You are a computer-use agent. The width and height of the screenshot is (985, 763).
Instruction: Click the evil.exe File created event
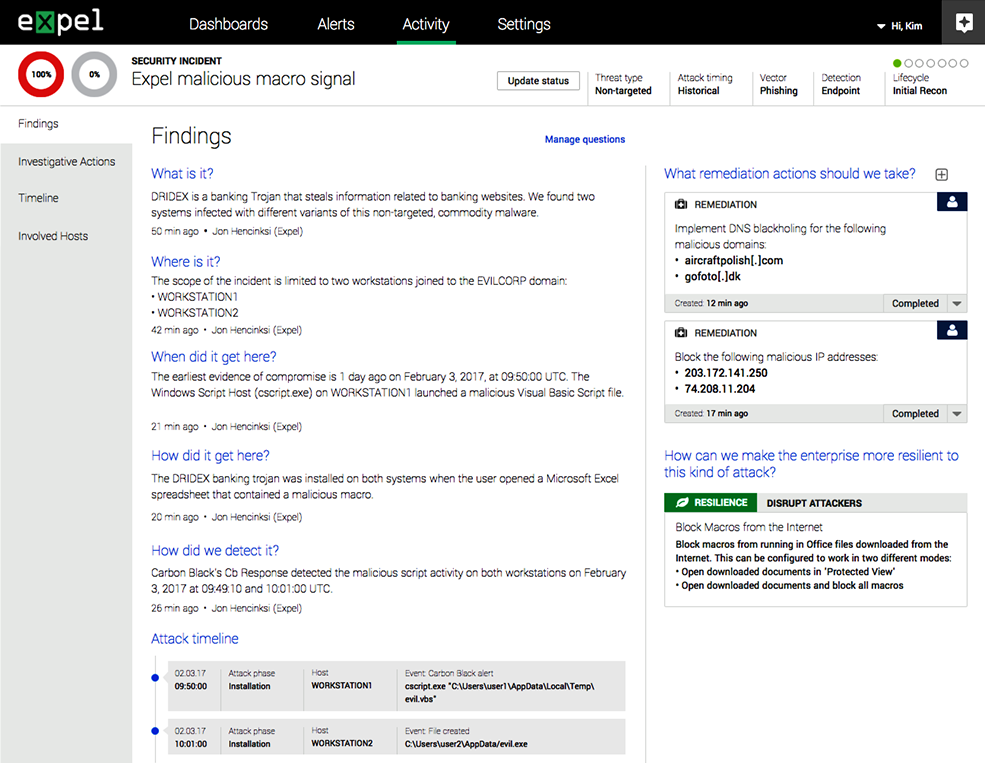click(466, 744)
